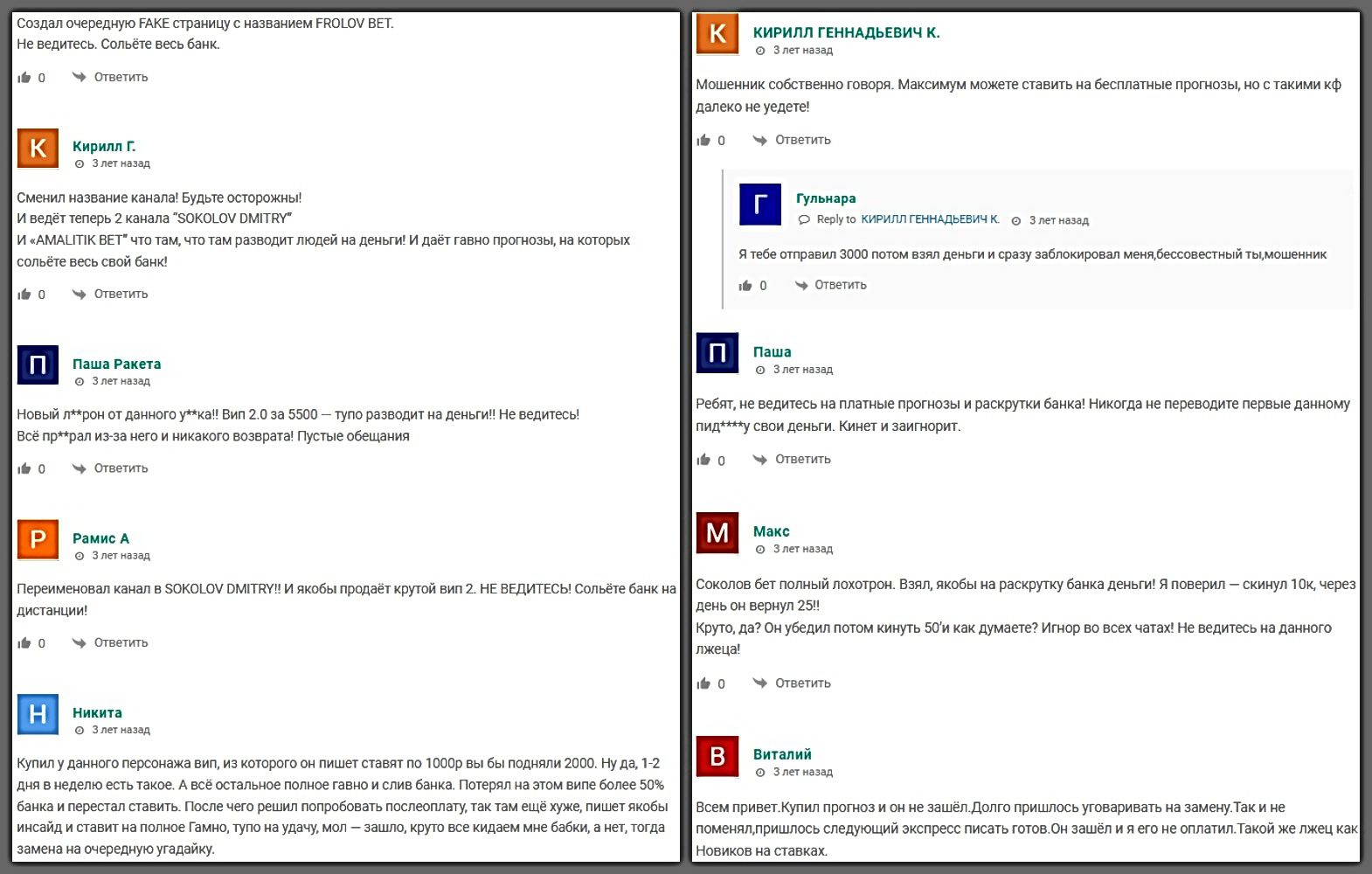This screenshot has width=1372, height=874.
Task: Click timestamp 3 лет назад under Никита
Action: (121, 730)
